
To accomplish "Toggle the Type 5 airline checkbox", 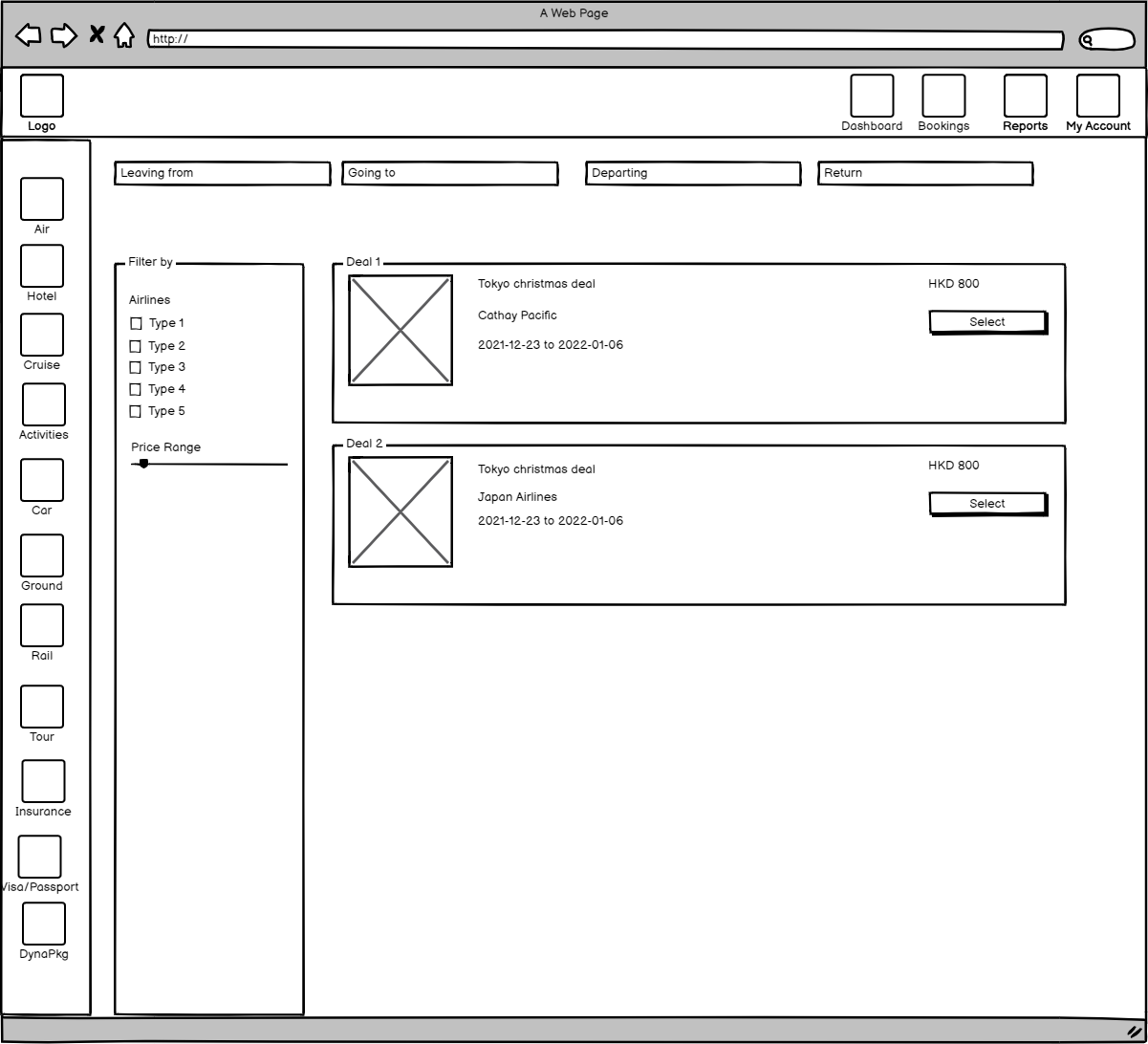I will [136, 412].
